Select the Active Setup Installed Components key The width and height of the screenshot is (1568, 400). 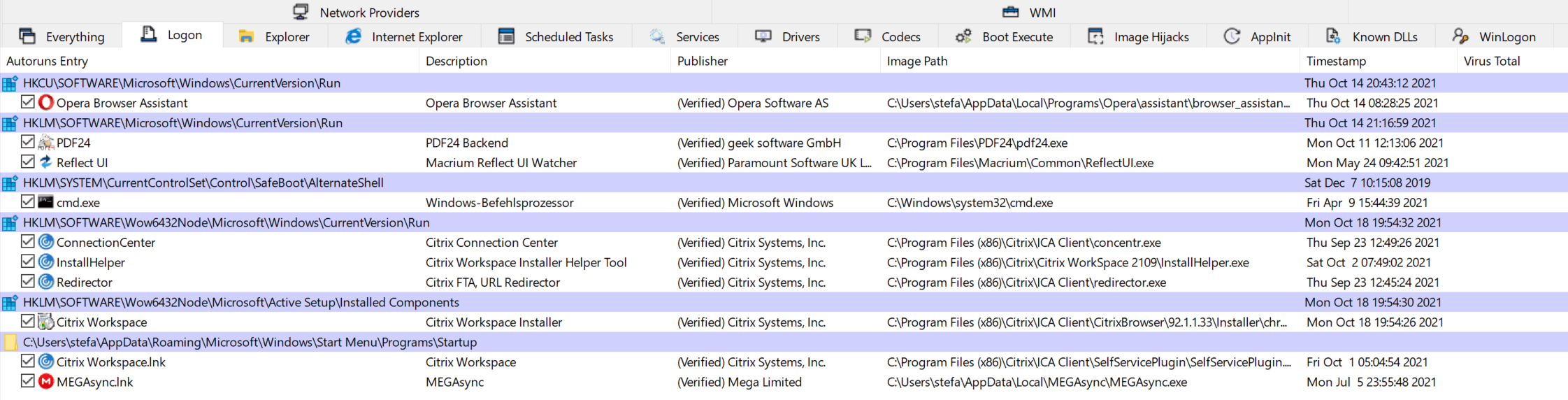pos(240,302)
